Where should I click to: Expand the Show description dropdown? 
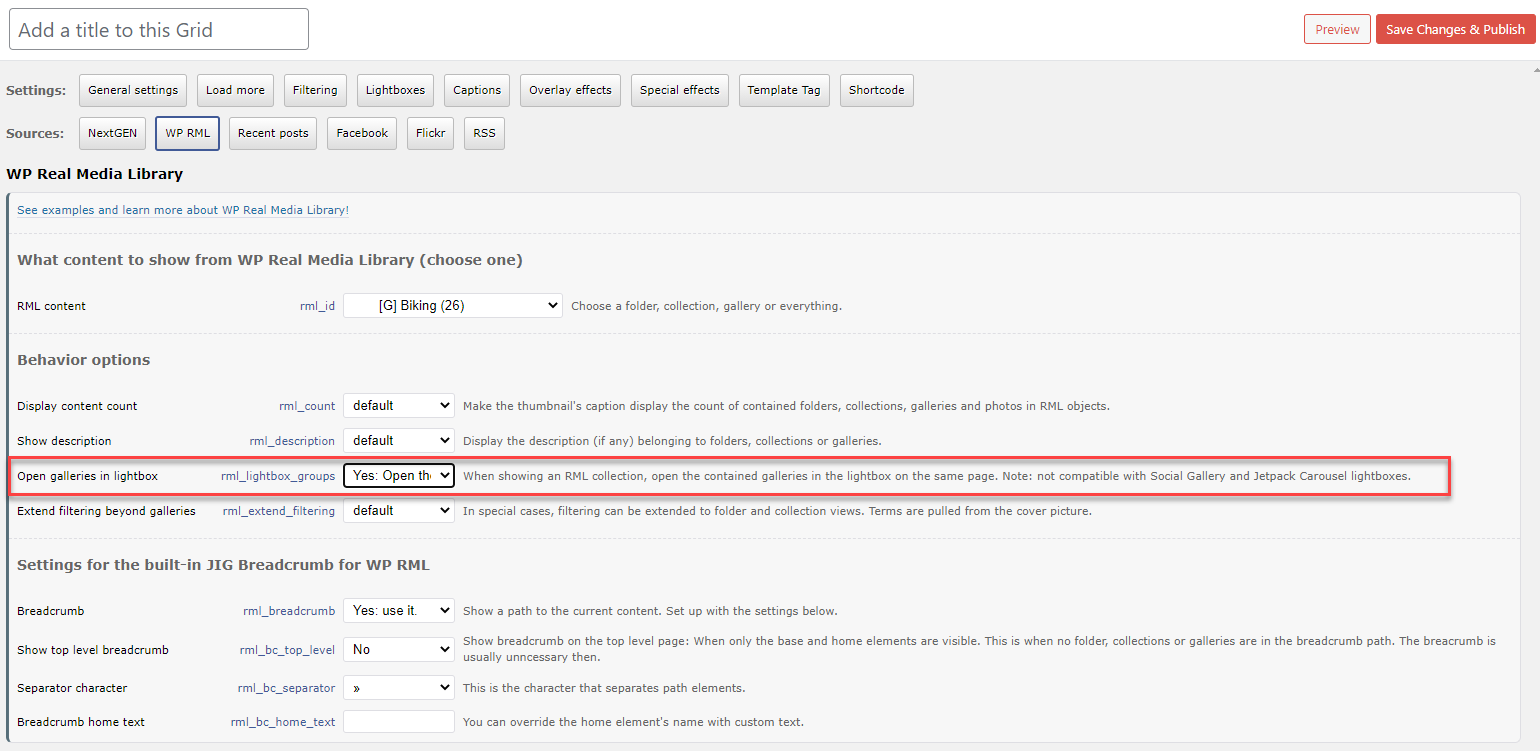click(x=399, y=441)
